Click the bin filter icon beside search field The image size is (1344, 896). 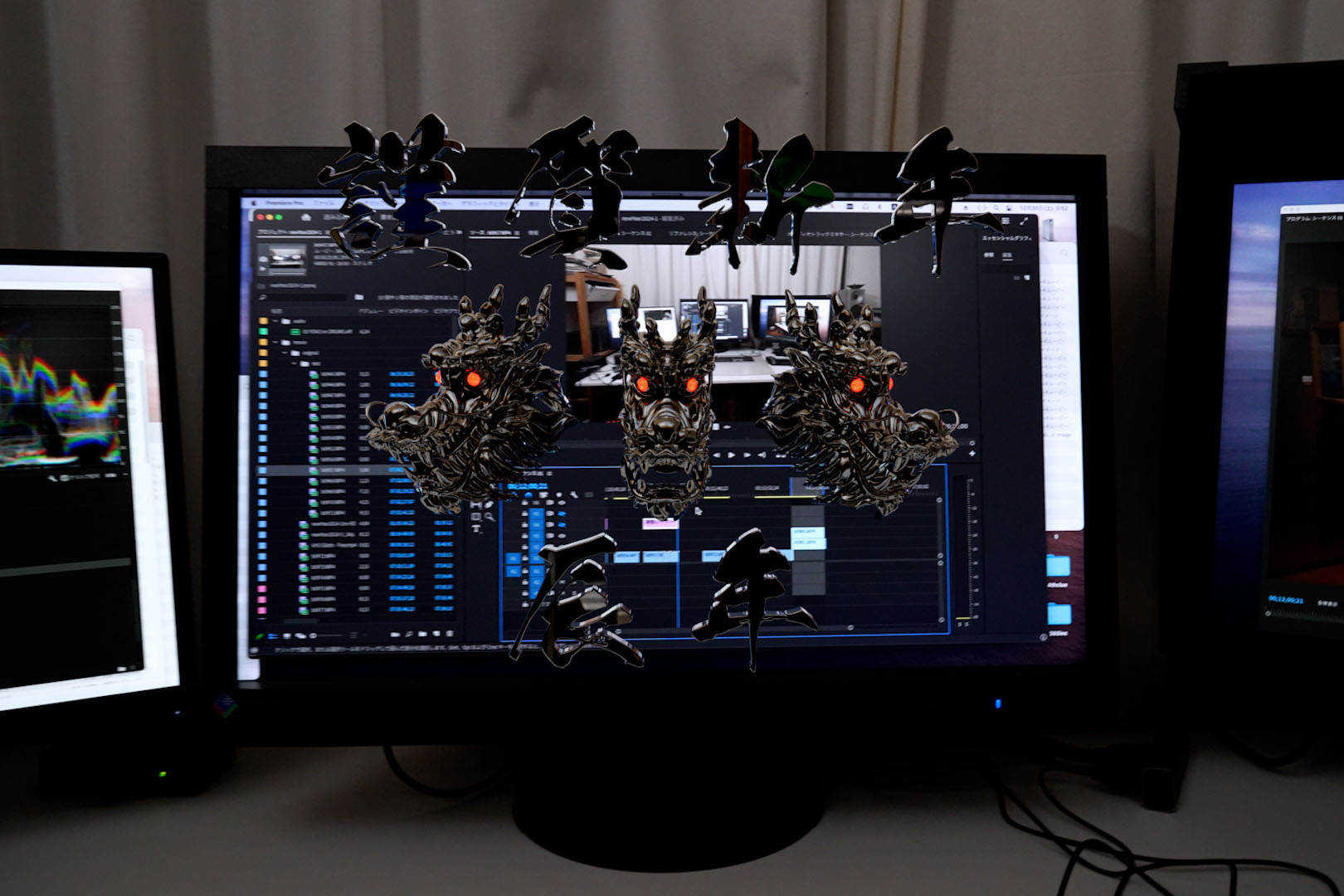coord(359,296)
